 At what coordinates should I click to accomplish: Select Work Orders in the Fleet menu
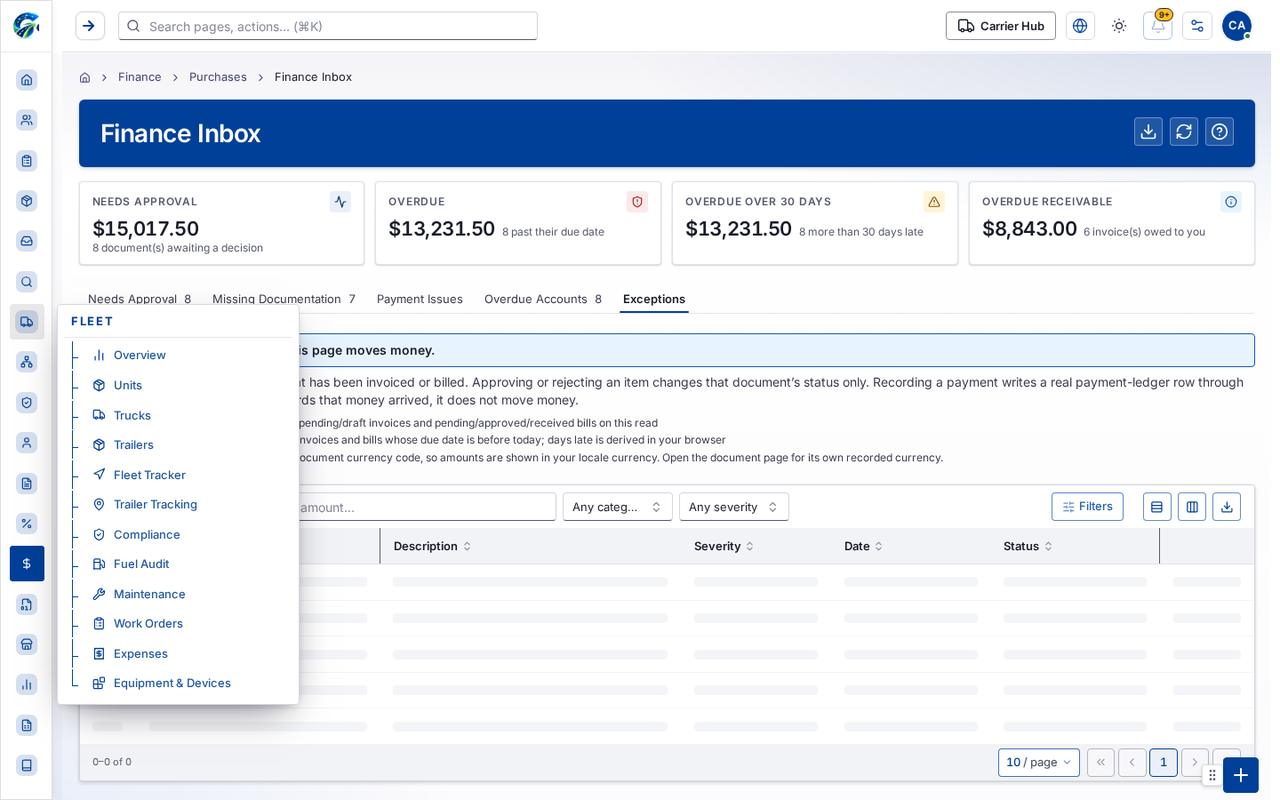pyautogui.click(x=148, y=624)
